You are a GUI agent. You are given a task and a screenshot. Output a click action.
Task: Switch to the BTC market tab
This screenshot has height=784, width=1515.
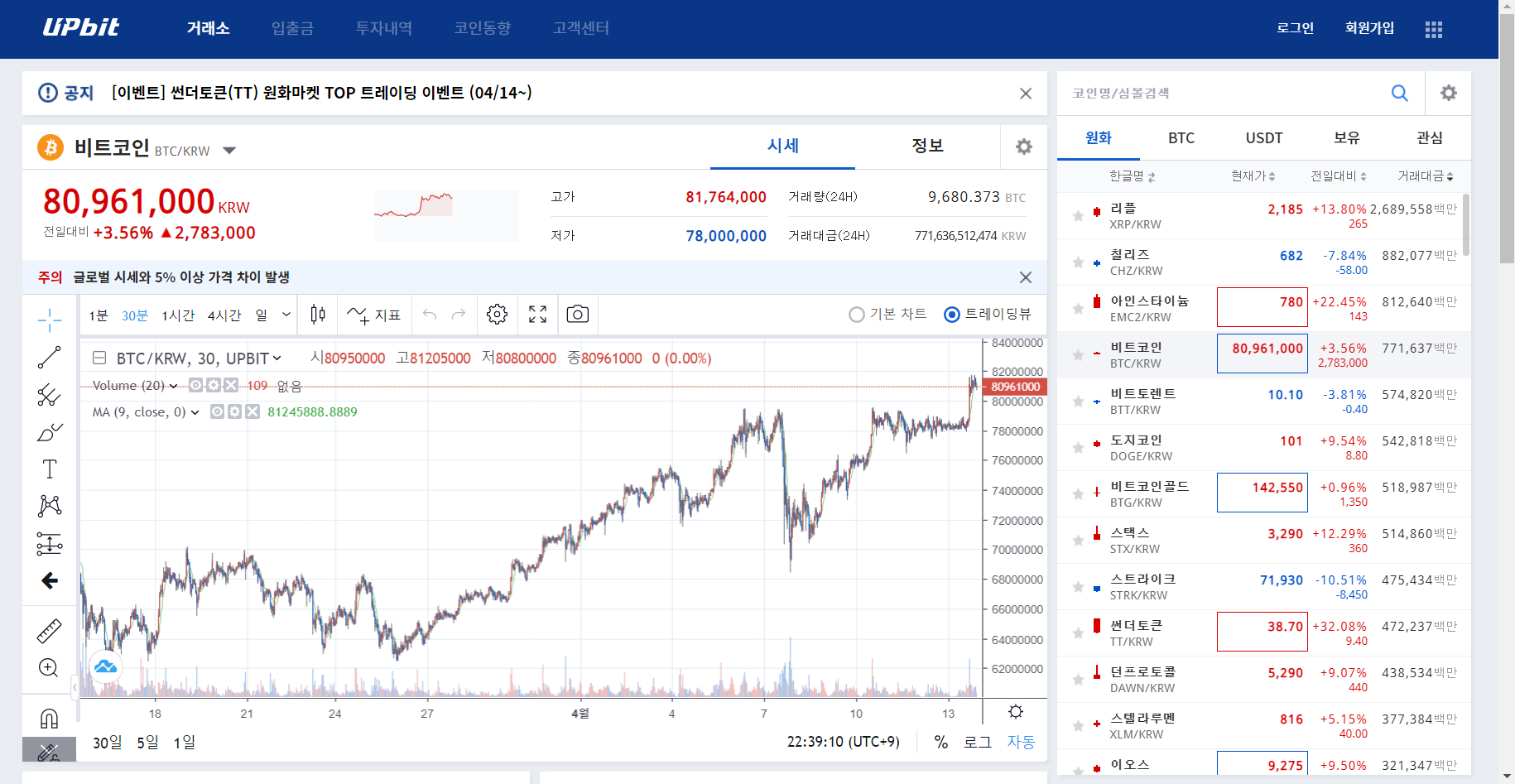coord(1181,138)
